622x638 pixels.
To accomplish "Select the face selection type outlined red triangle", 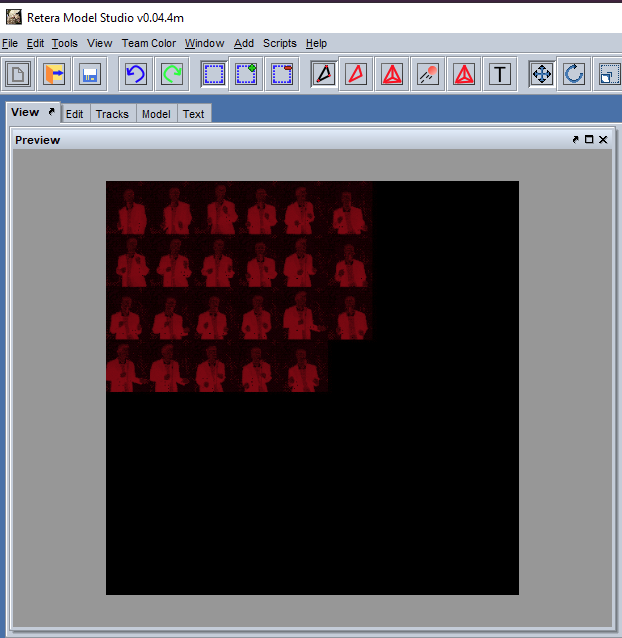I will coord(356,74).
